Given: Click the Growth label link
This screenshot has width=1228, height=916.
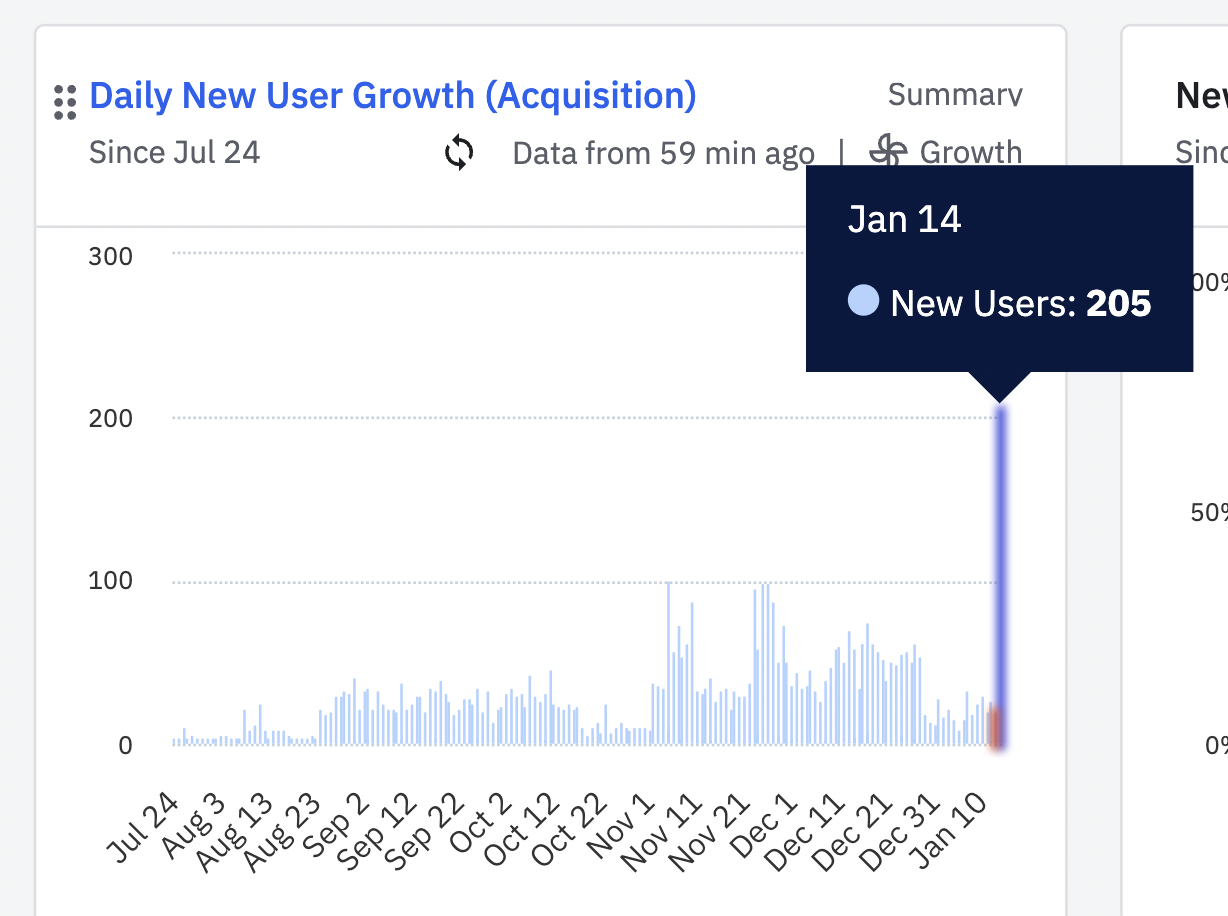Looking at the screenshot, I should click(x=971, y=153).
